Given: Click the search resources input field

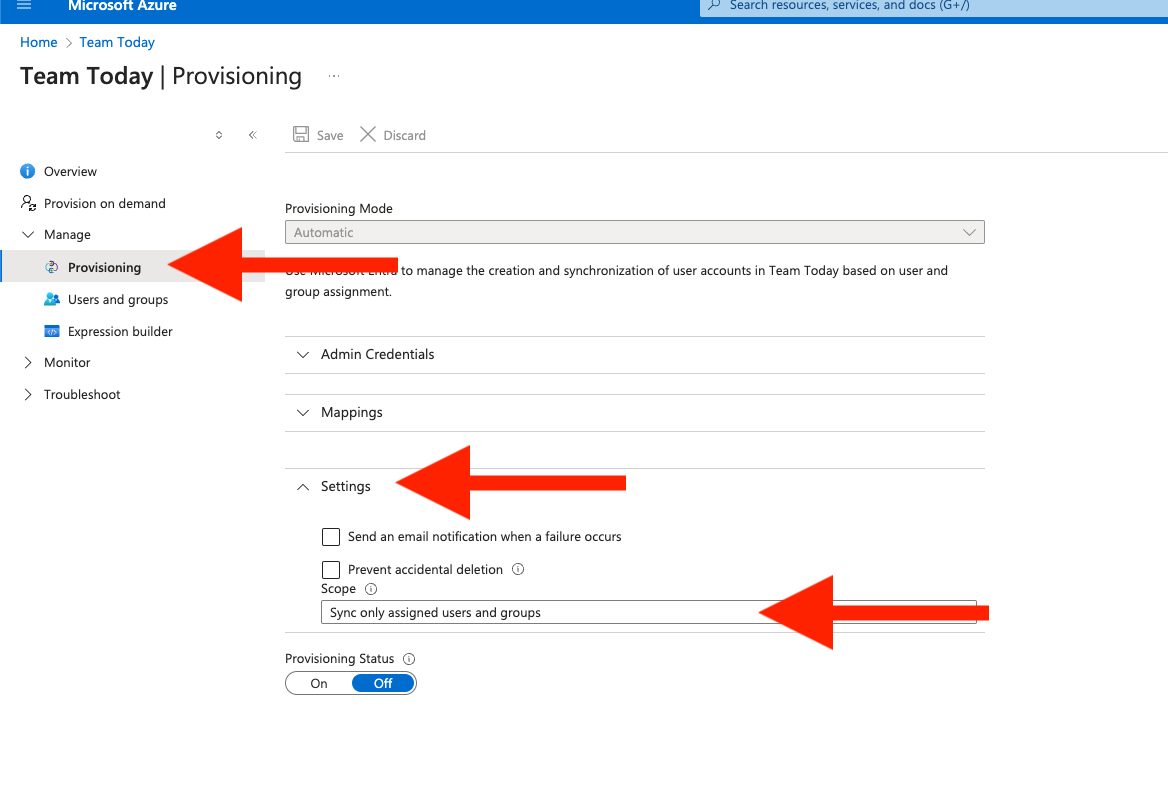Looking at the screenshot, I should coord(934,6).
